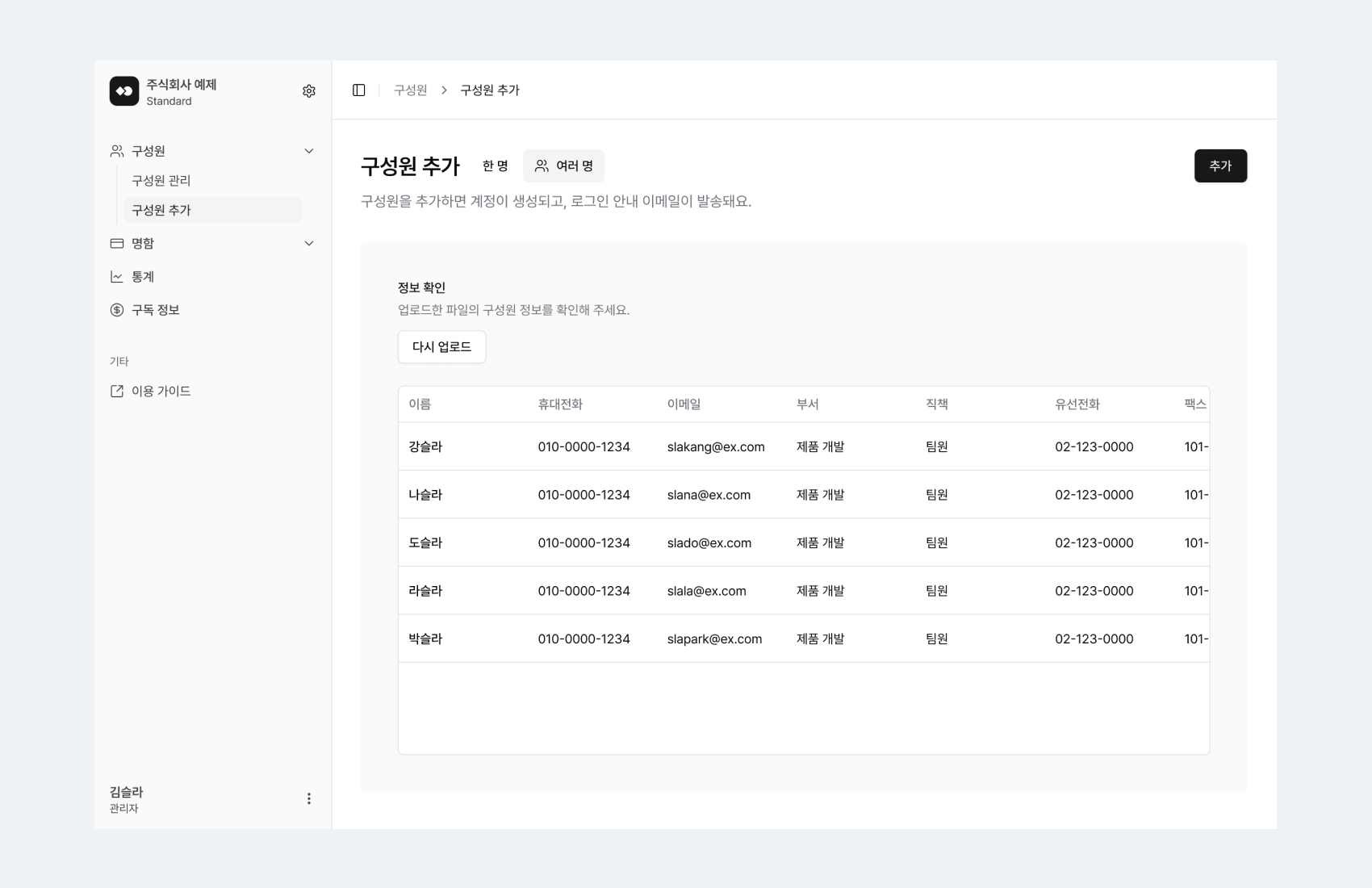Click the 이름 column header

coord(420,404)
